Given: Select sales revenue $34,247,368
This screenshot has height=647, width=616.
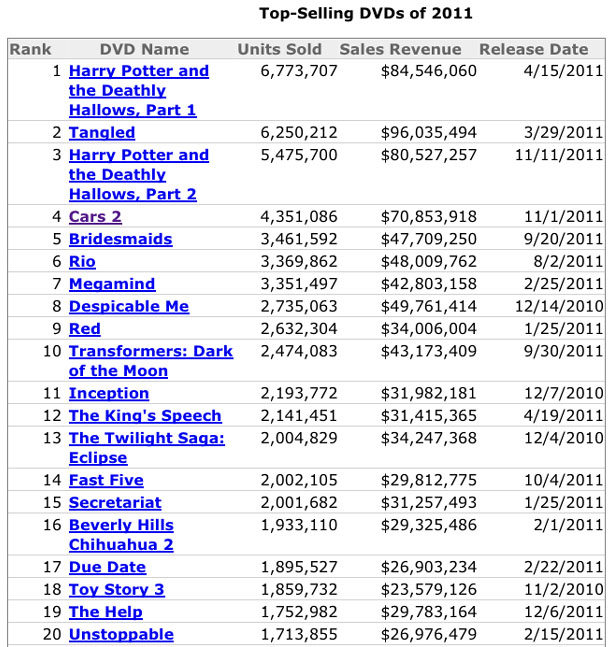Looking at the screenshot, I should coord(429,438).
